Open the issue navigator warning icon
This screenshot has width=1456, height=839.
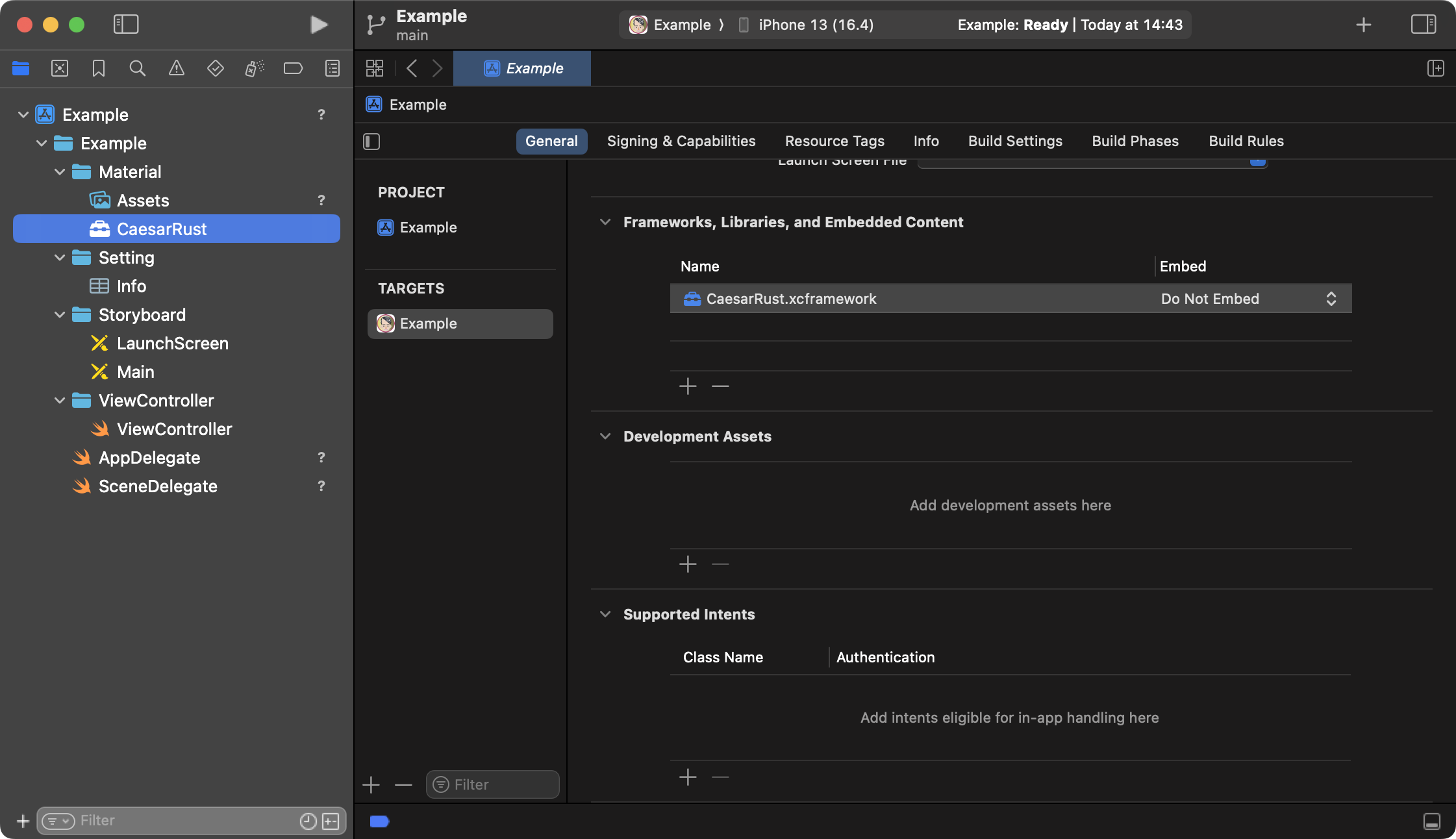[x=176, y=68]
